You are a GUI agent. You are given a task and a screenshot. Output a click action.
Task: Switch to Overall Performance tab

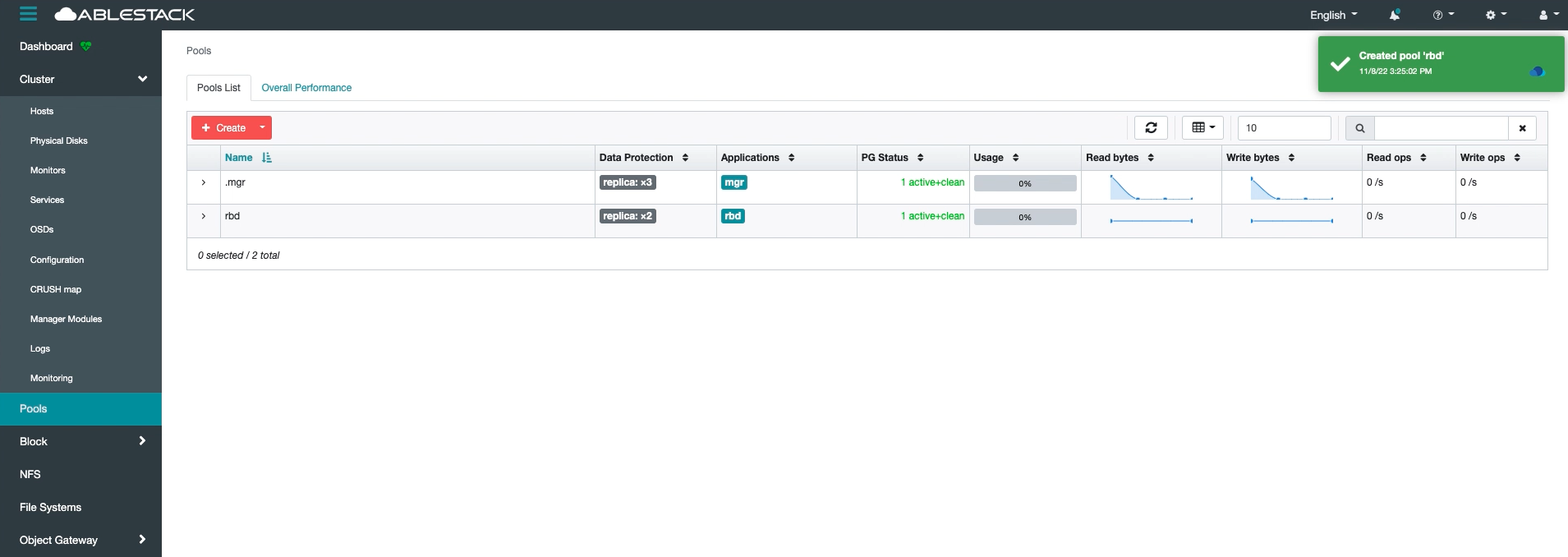click(x=306, y=88)
